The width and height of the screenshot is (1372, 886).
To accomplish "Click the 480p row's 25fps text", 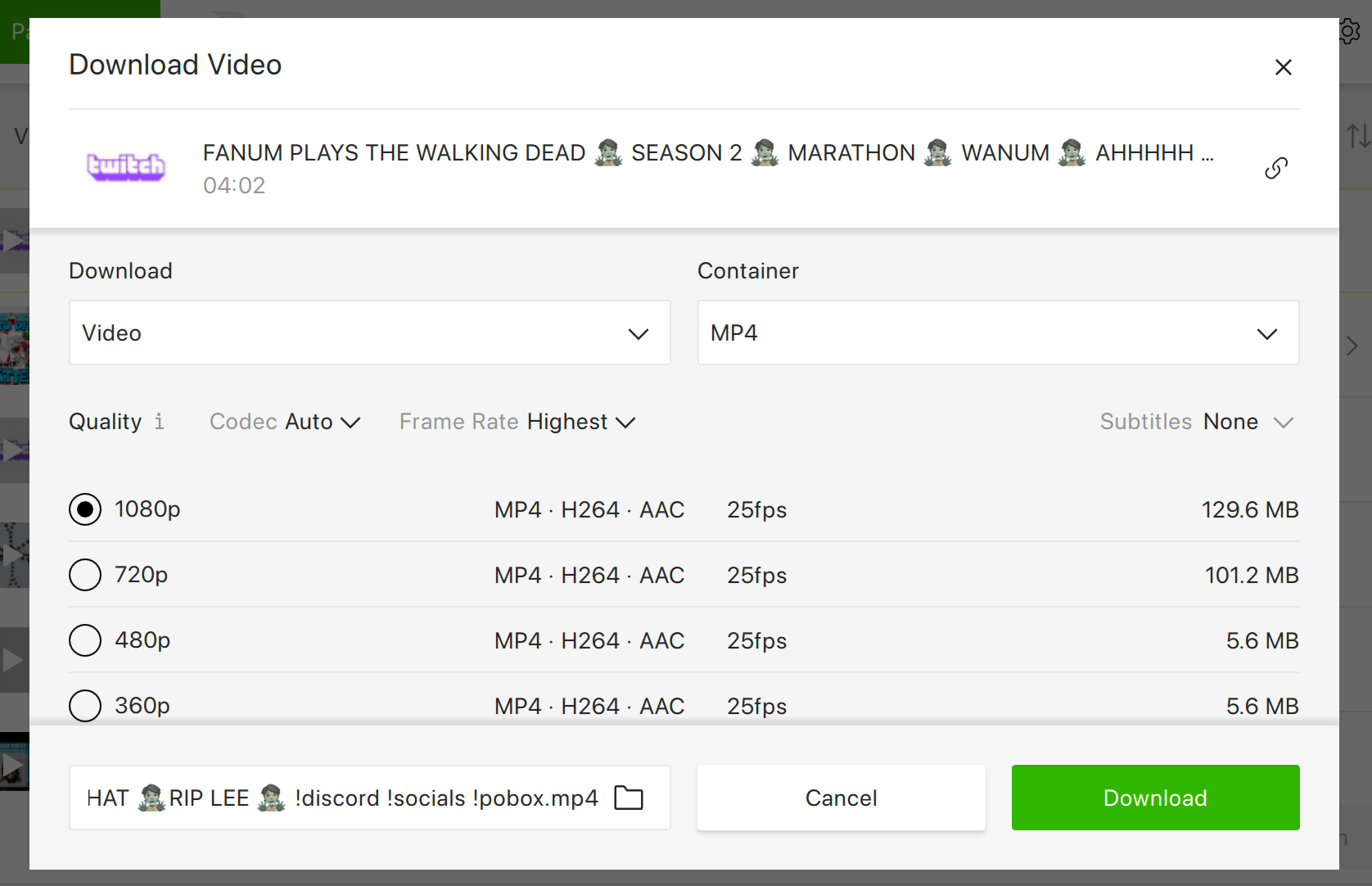I will pyautogui.click(x=756, y=640).
